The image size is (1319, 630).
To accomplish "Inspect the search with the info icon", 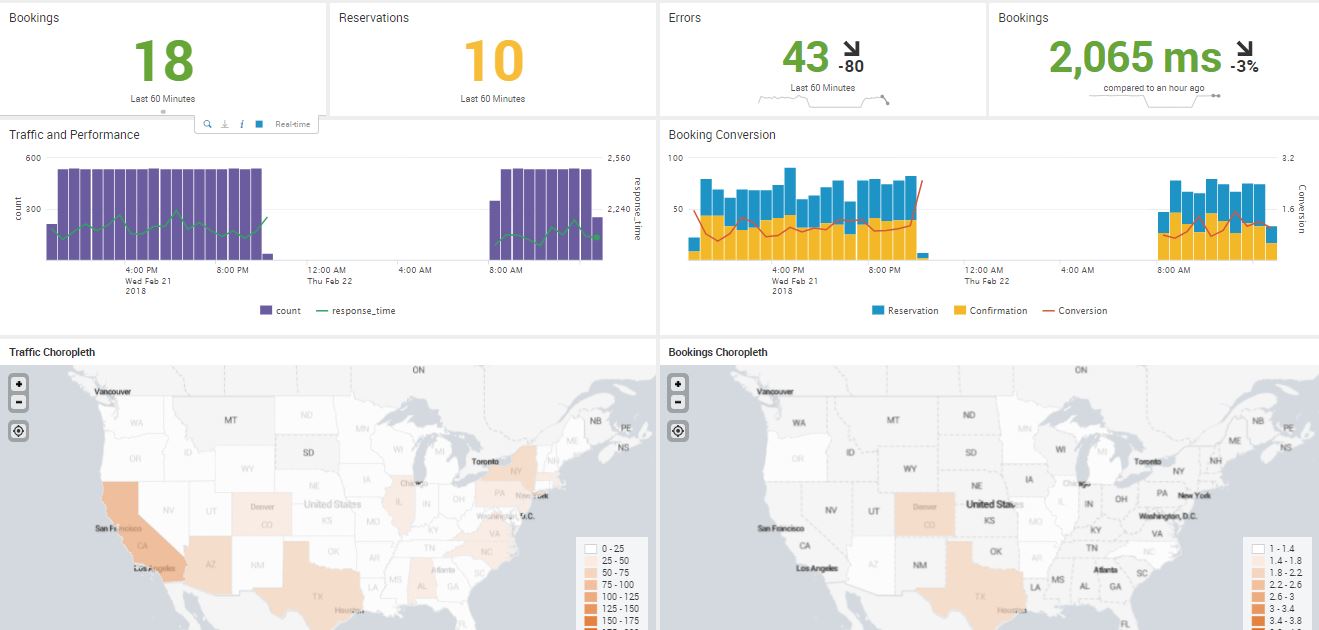I will pos(242,124).
